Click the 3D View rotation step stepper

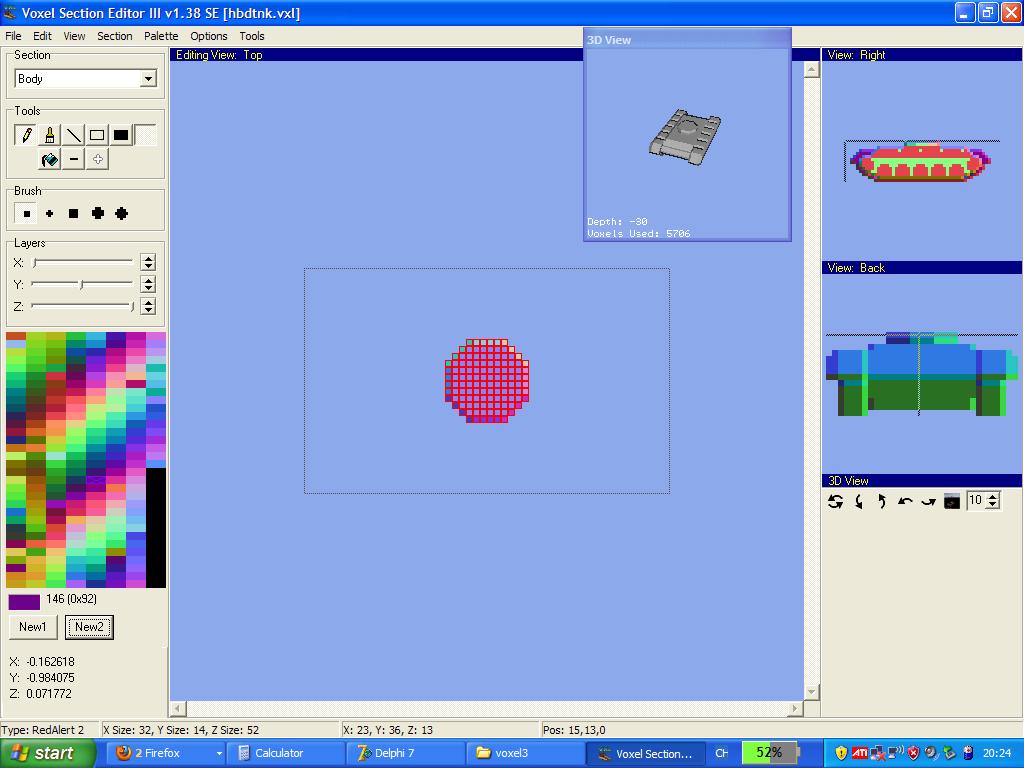[993, 501]
